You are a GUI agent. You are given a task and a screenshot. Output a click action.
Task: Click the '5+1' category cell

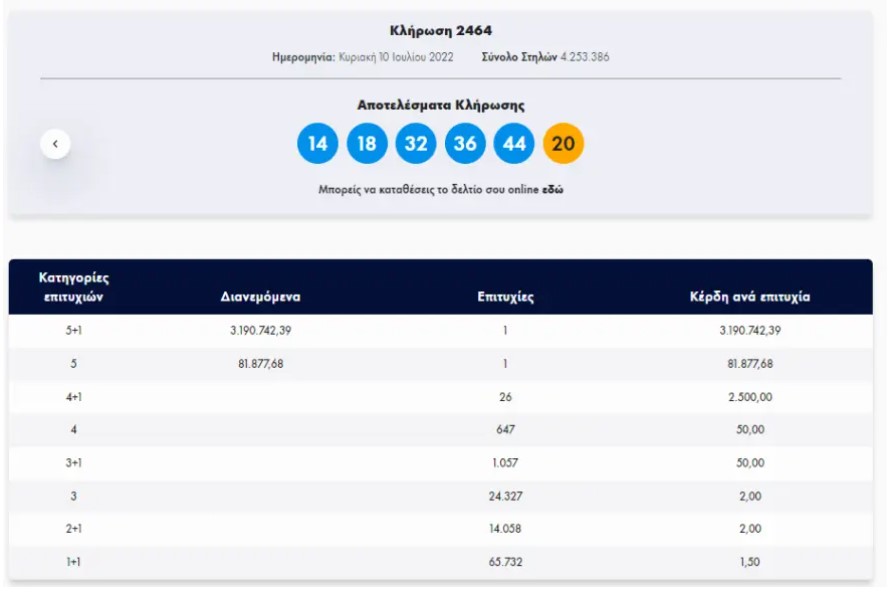pos(73,330)
